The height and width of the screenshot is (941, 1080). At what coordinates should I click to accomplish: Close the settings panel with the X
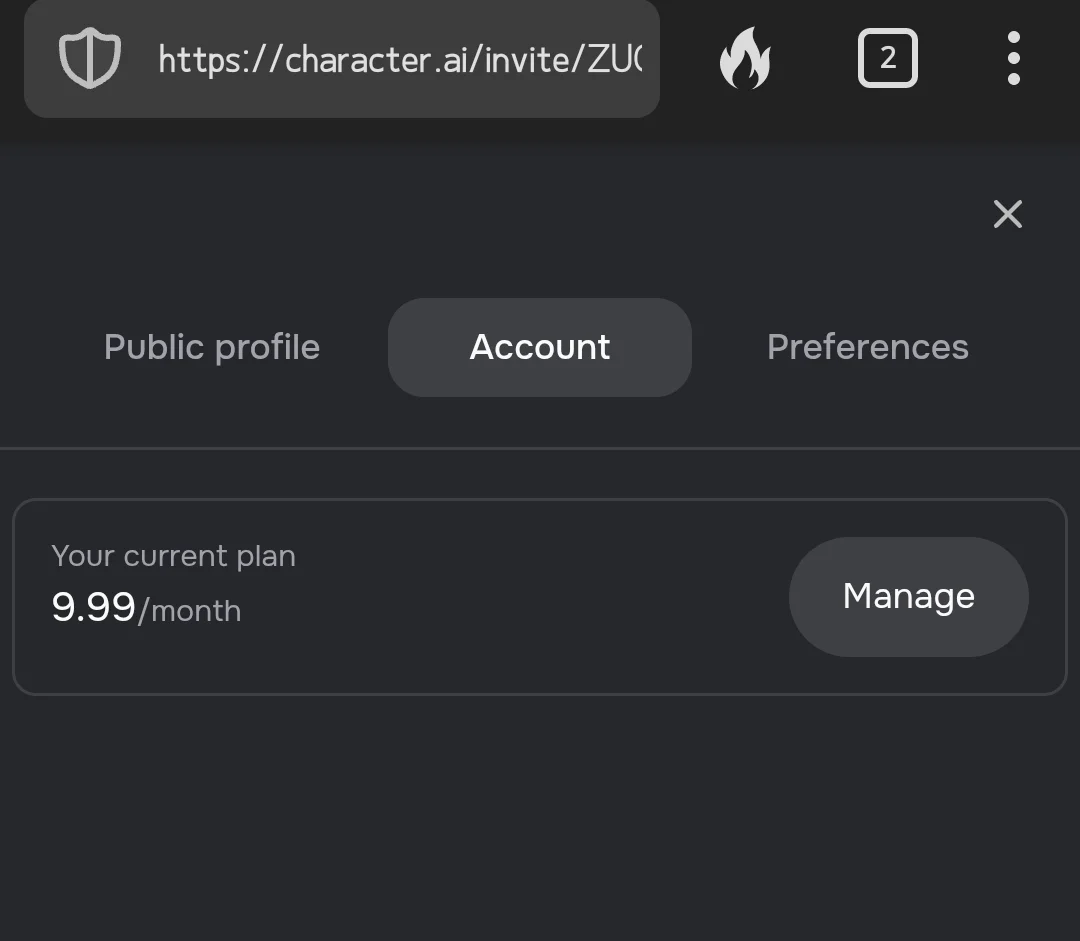tap(1008, 214)
